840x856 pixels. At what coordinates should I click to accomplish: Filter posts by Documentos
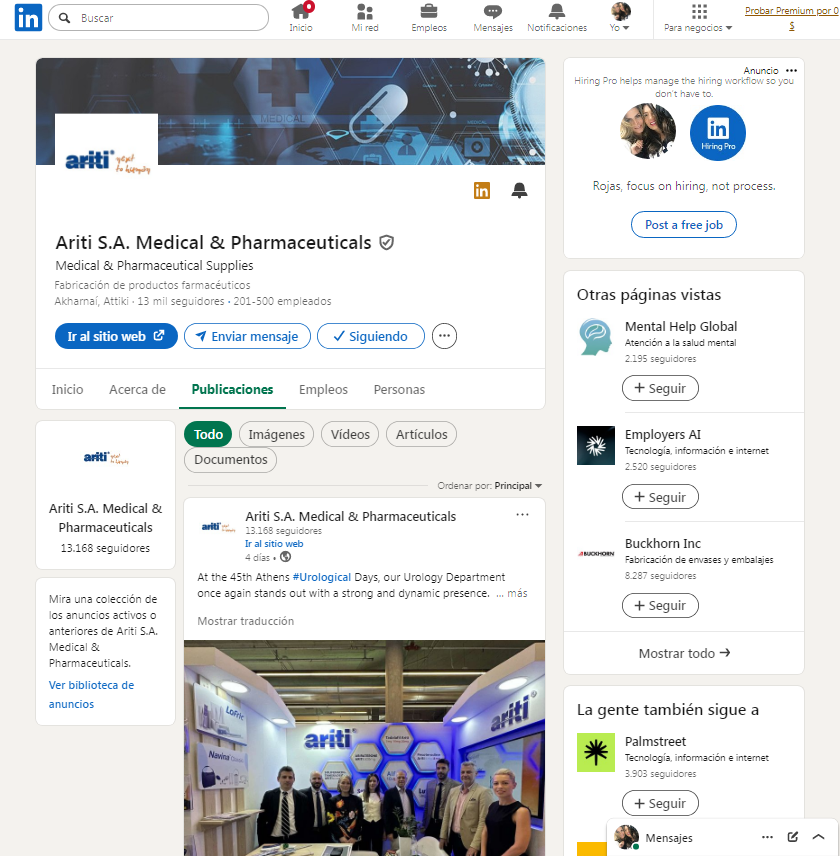click(230, 459)
